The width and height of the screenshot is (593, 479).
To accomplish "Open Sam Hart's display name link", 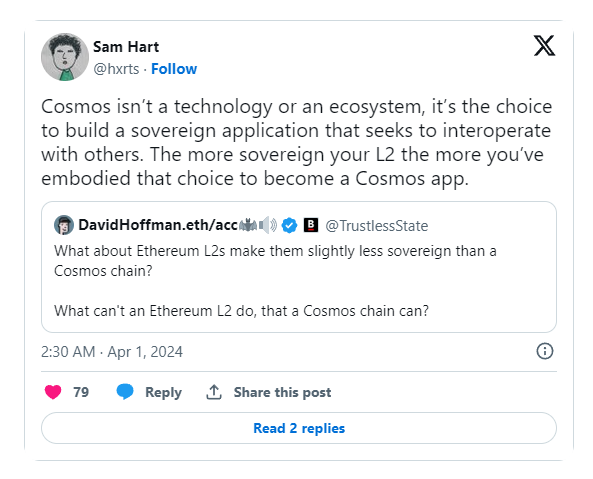I will click(x=126, y=47).
